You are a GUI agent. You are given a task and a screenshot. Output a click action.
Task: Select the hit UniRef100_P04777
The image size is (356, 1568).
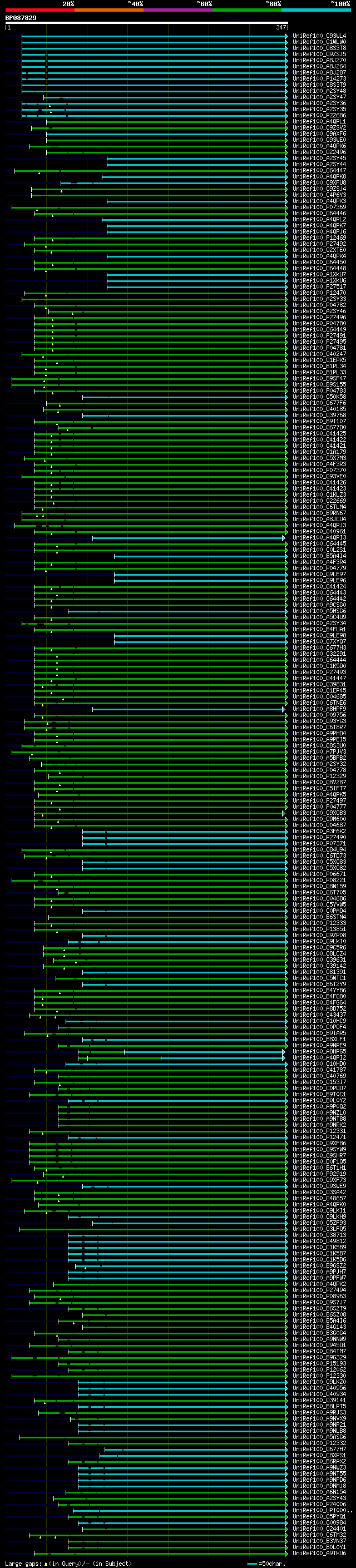point(319,807)
